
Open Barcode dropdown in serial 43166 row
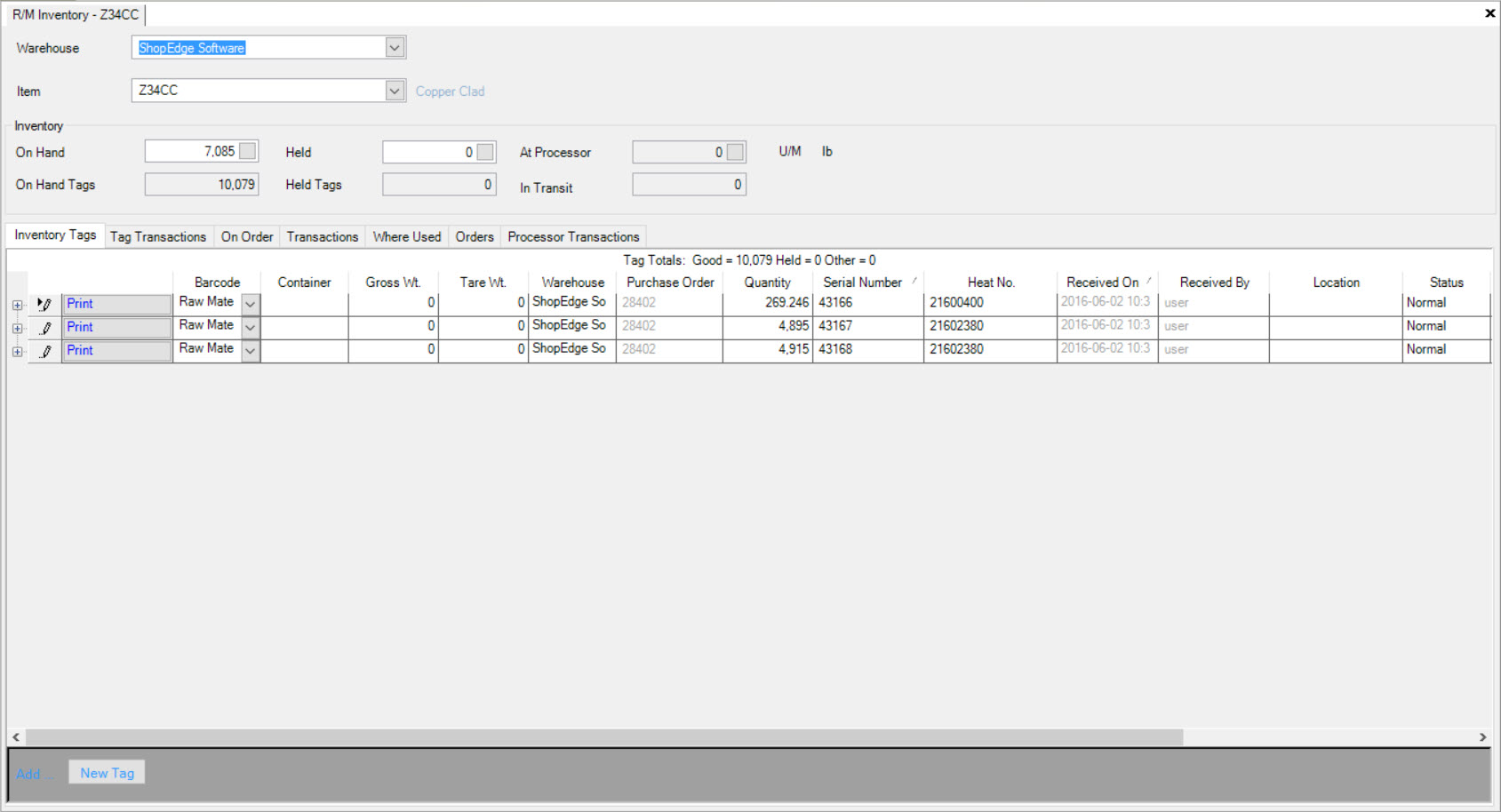[x=251, y=304]
